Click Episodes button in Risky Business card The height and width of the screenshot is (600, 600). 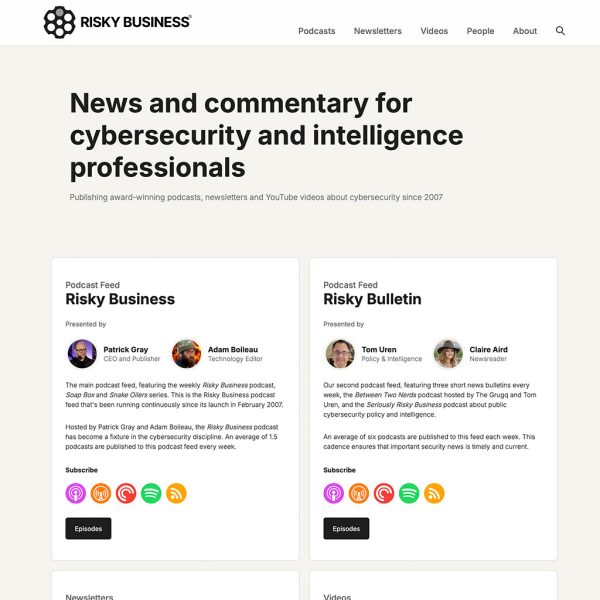click(88, 528)
